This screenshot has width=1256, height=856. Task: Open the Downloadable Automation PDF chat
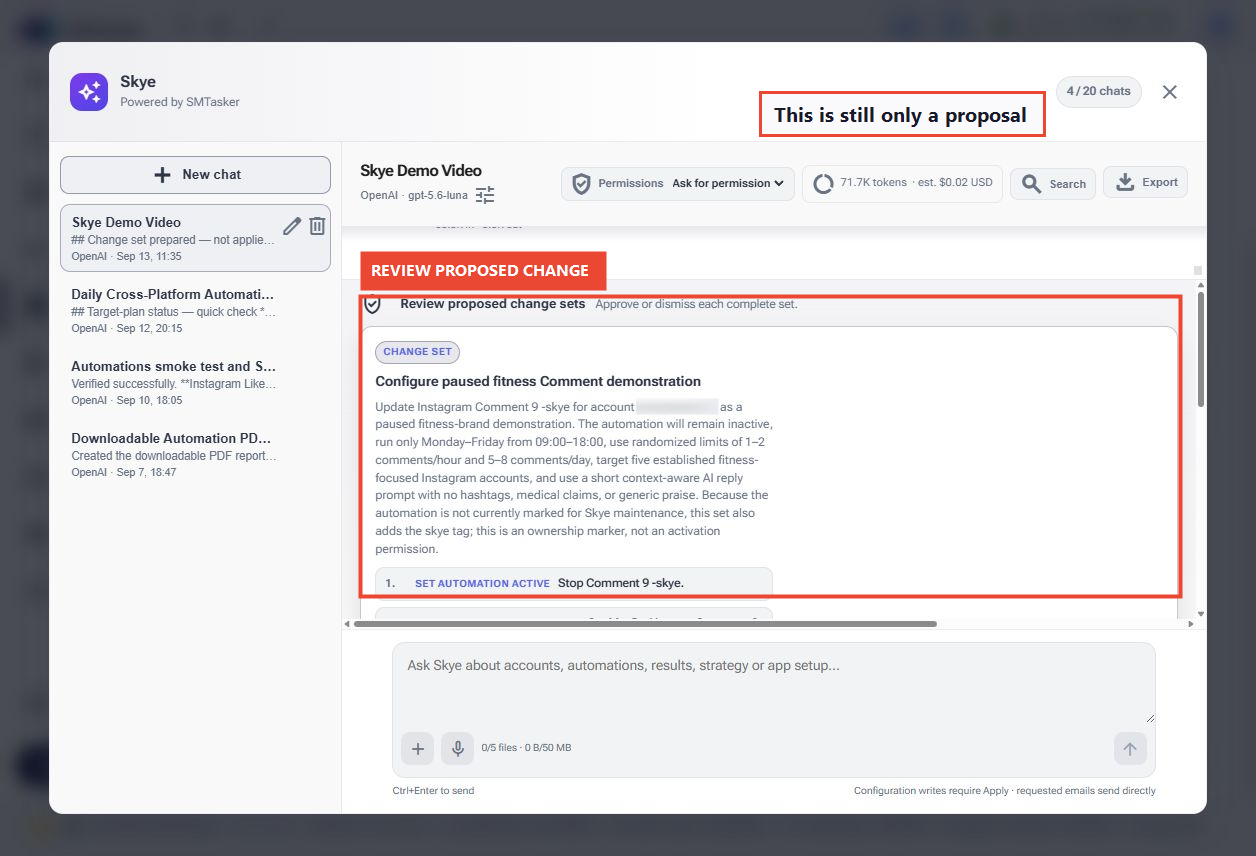click(x=195, y=455)
